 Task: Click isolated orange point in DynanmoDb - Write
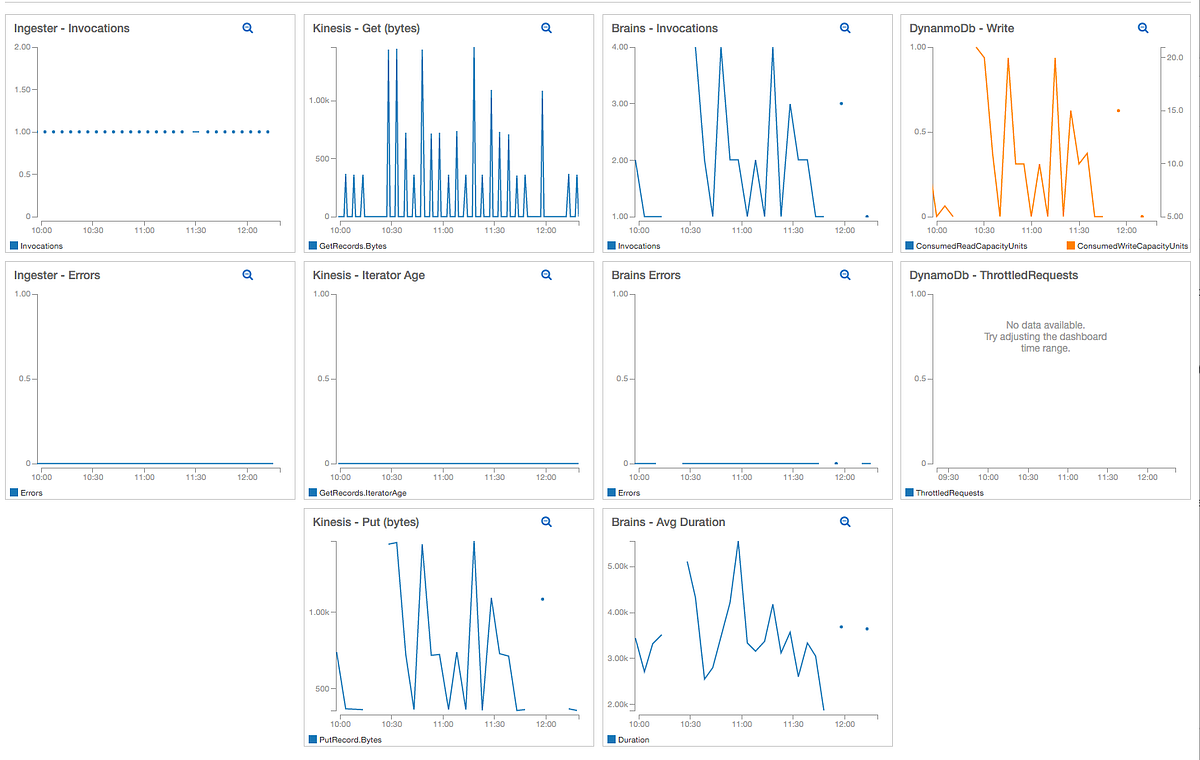tap(1118, 111)
